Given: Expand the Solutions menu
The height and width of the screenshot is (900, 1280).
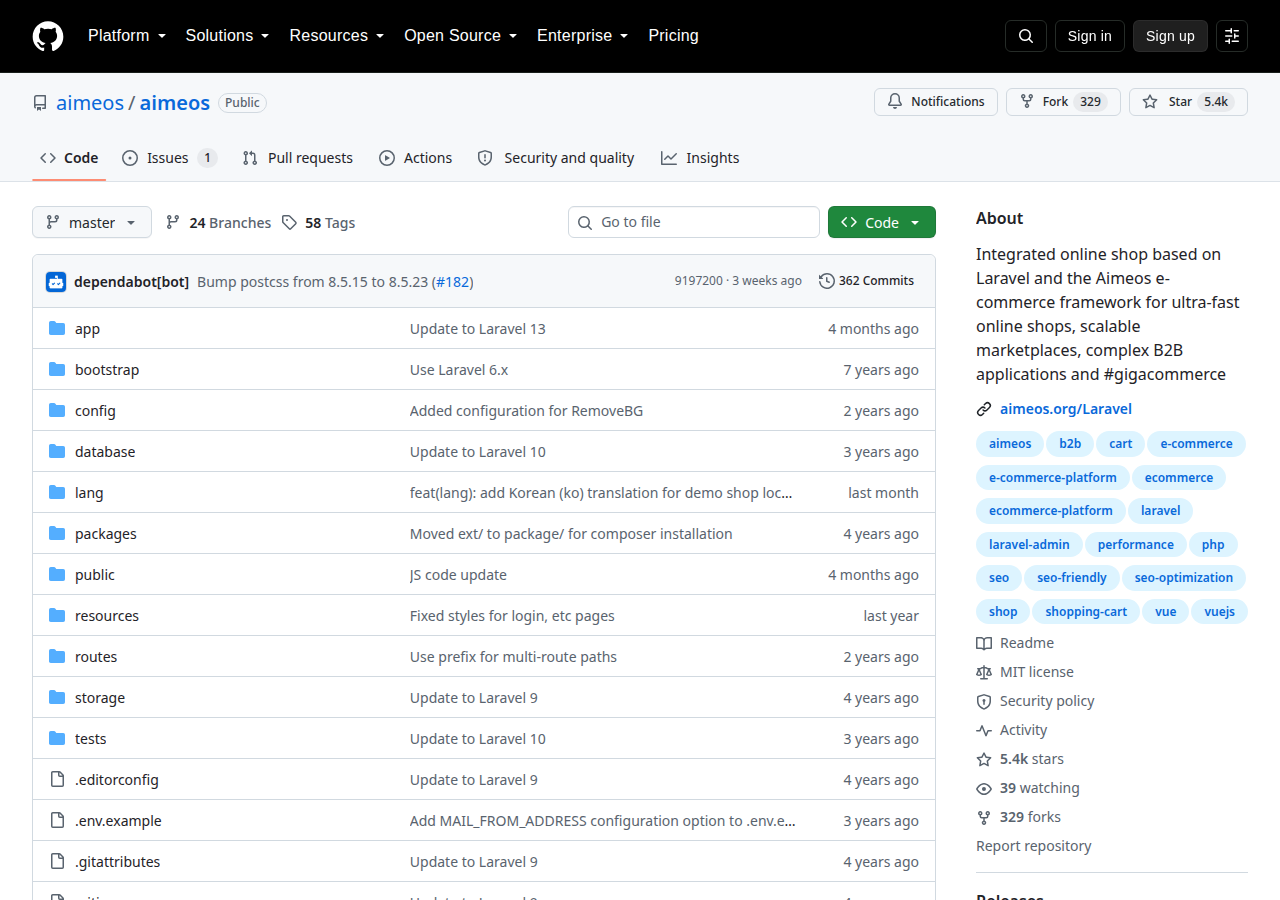Looking at the screenshot, I should click(227, 36).
